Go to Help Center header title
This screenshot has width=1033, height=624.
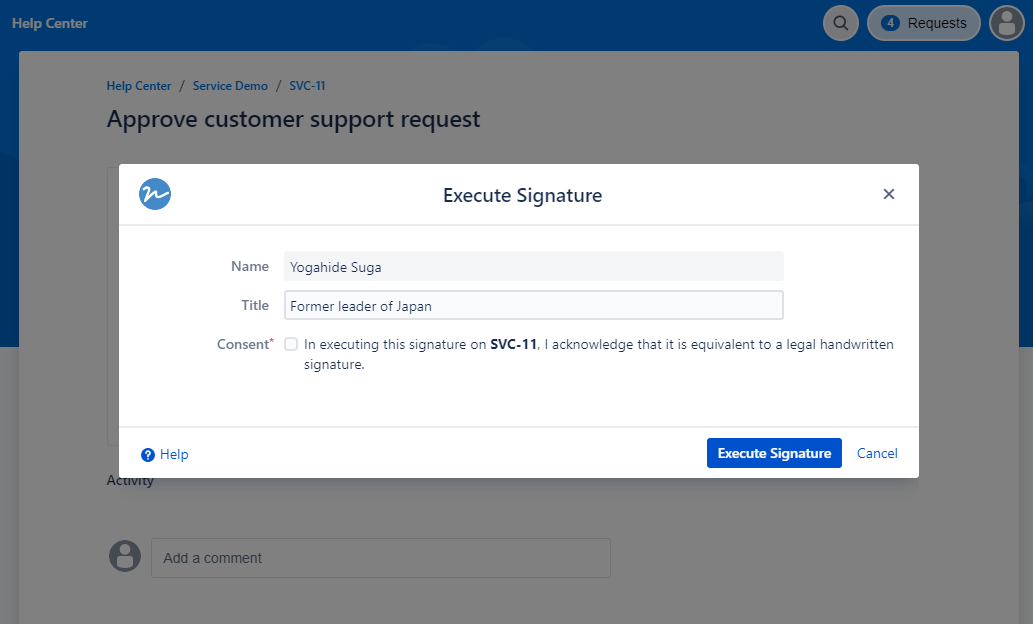point(50,23)
